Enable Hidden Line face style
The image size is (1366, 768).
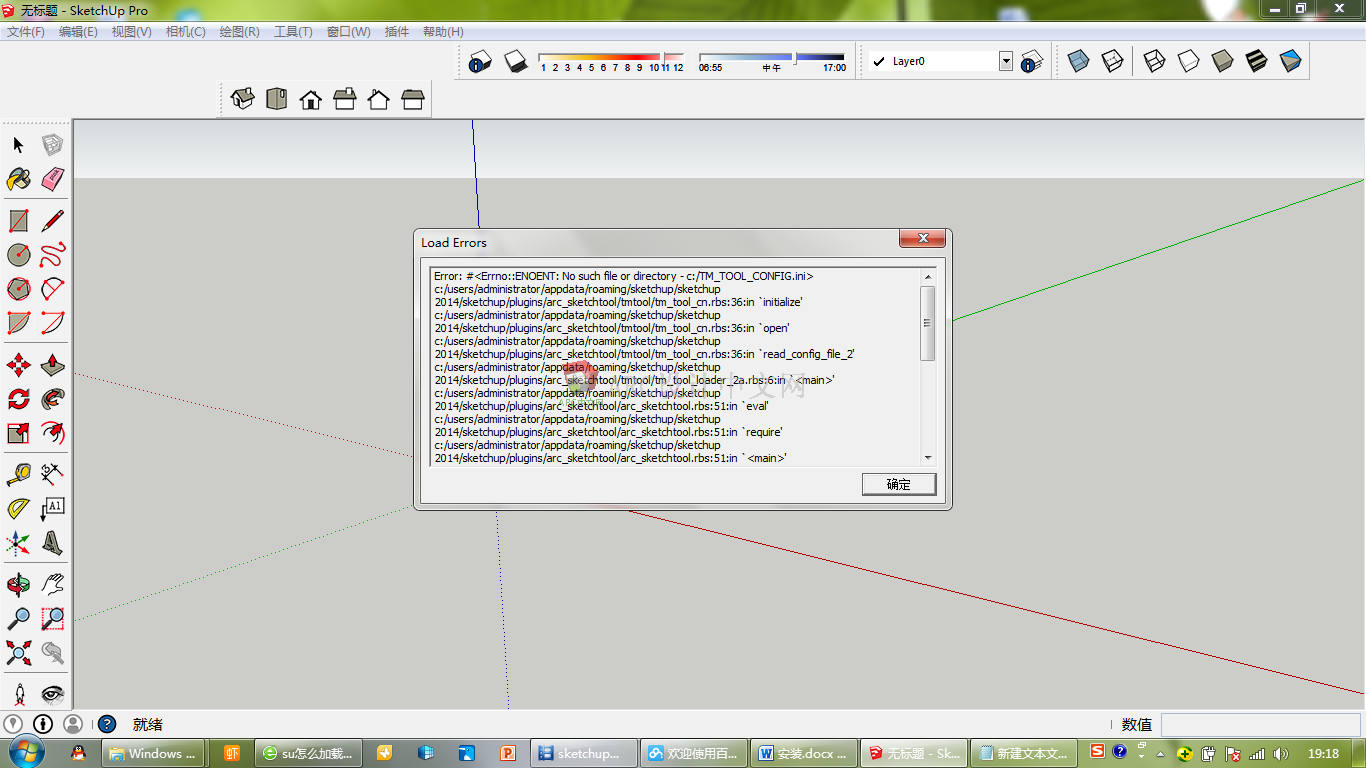click(1189, 61)
